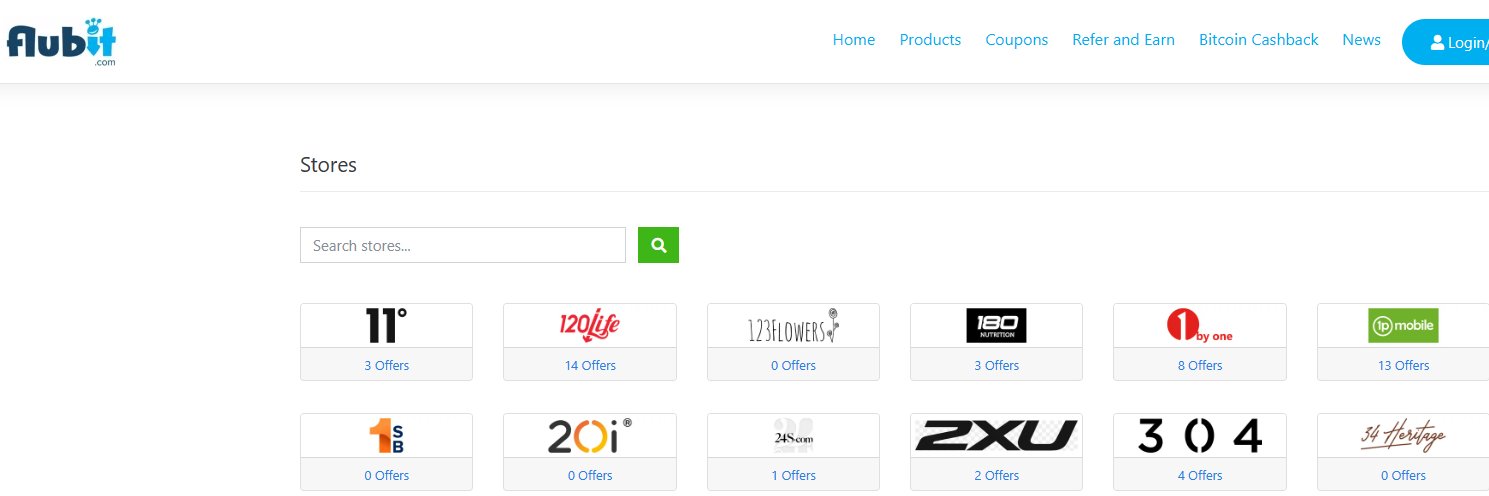Open the 2XU store logo

point(996,436)
